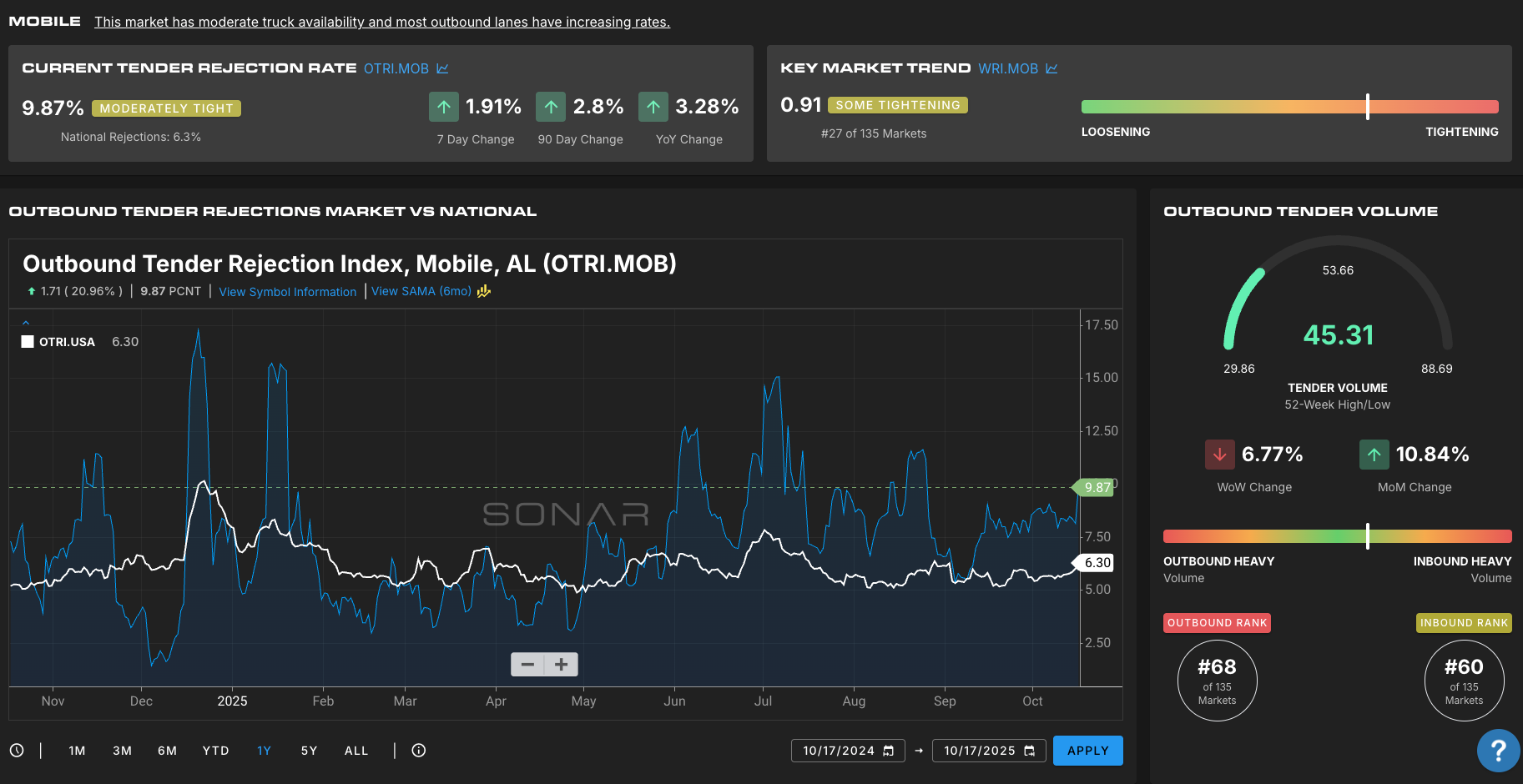Open the View SAMA (6mo) link
Screen dimensions: 1523x784
(421, 291)
